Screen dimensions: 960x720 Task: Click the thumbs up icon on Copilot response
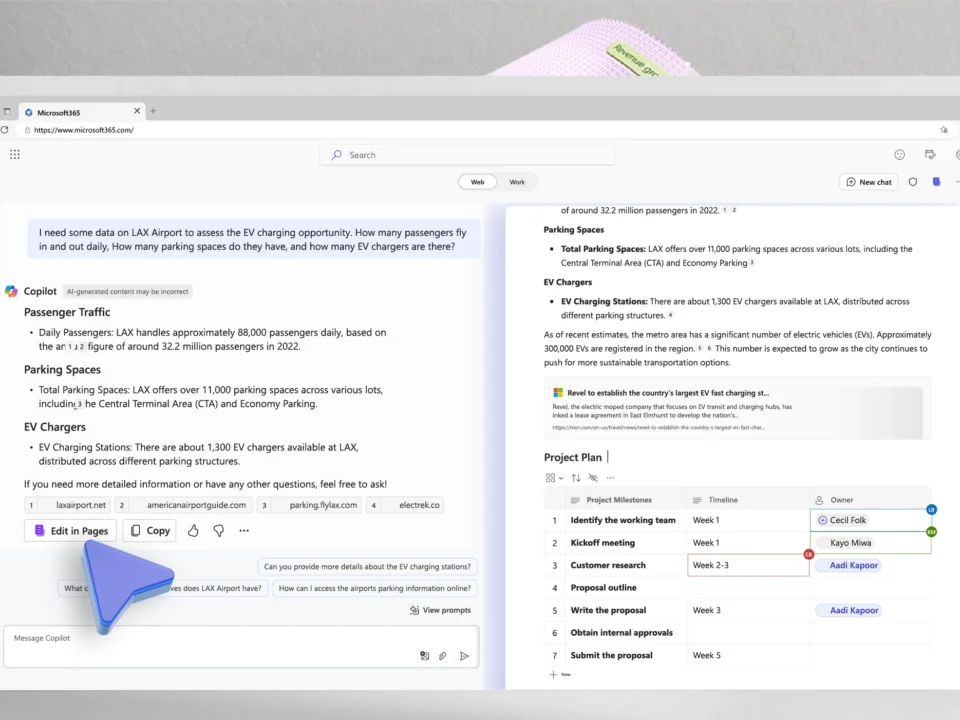(x=193, y=531)
